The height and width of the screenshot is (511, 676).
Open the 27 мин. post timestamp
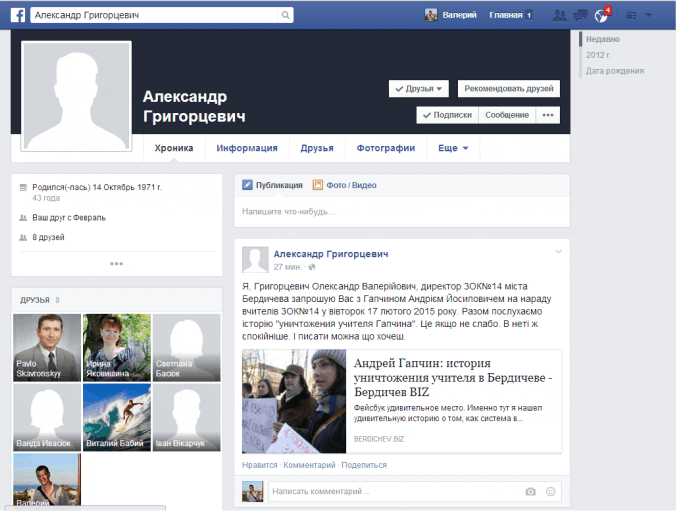point(287,267)
